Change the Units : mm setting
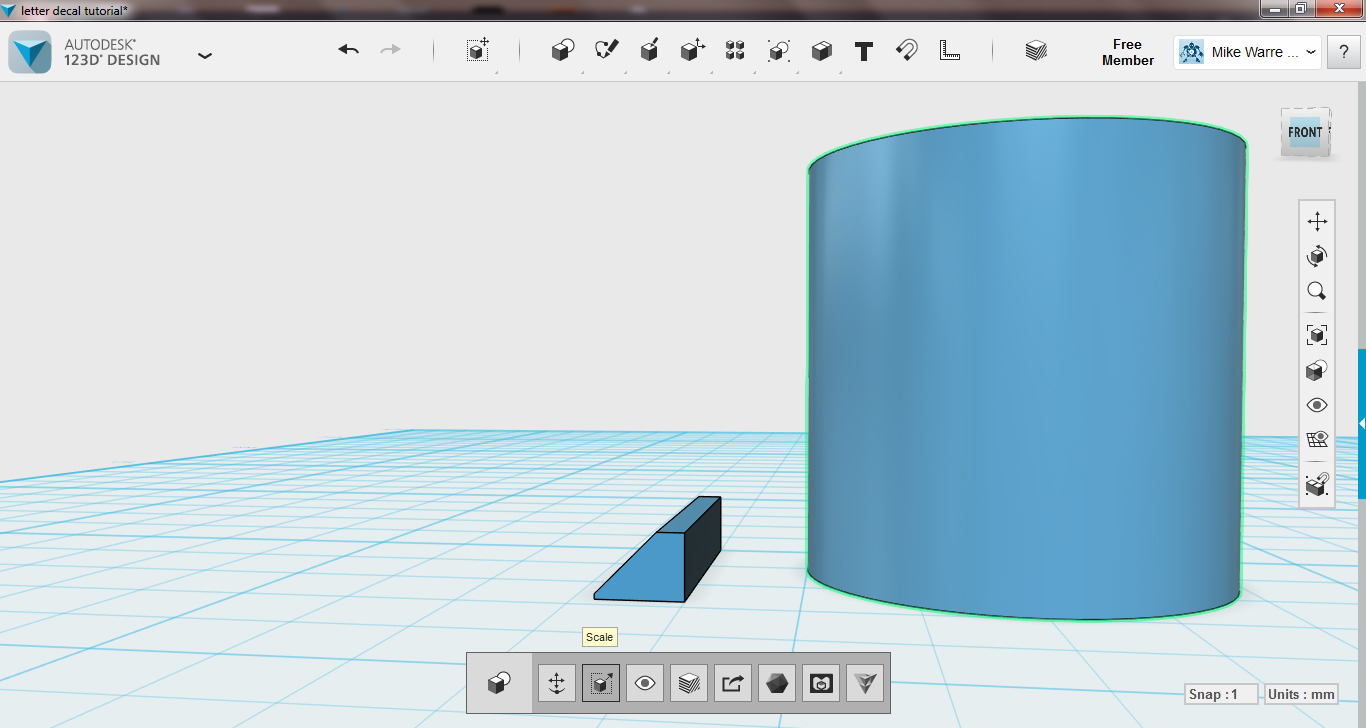1366x728 pixels. click(1301, 694)
